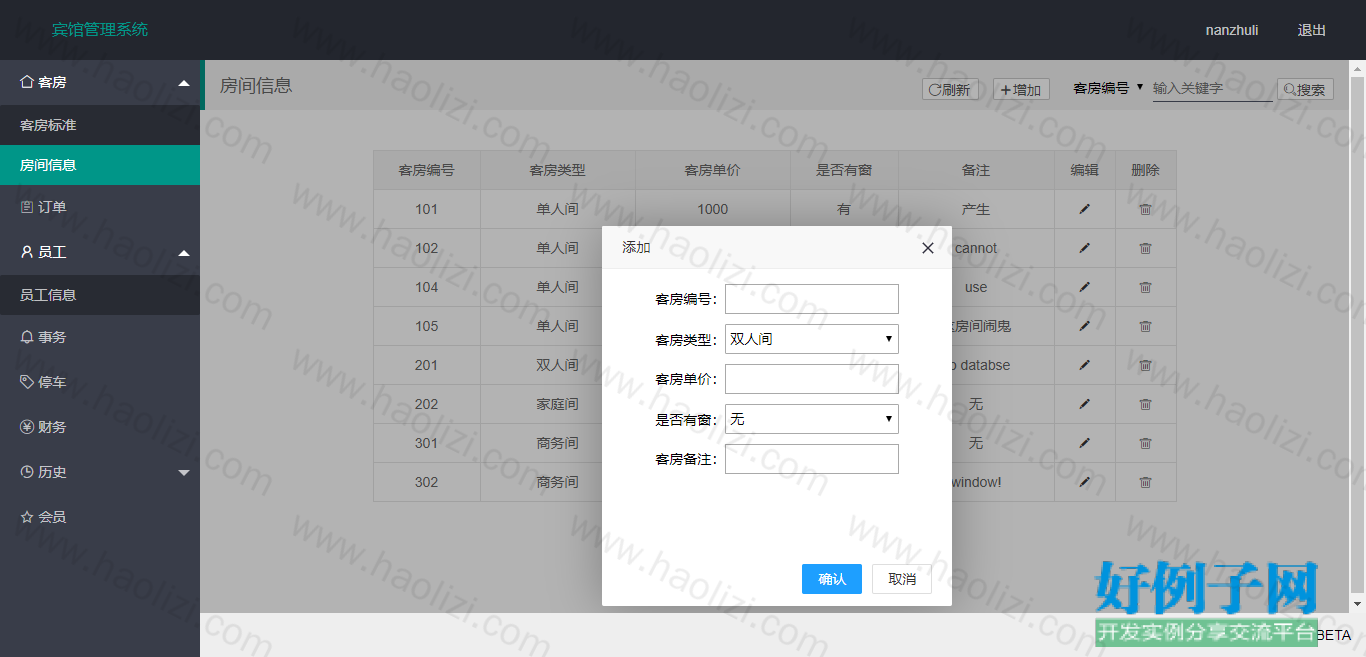Open the 客房类型 dropdown in dialog
The image size is (1366, 657).
tap(812, 339)
